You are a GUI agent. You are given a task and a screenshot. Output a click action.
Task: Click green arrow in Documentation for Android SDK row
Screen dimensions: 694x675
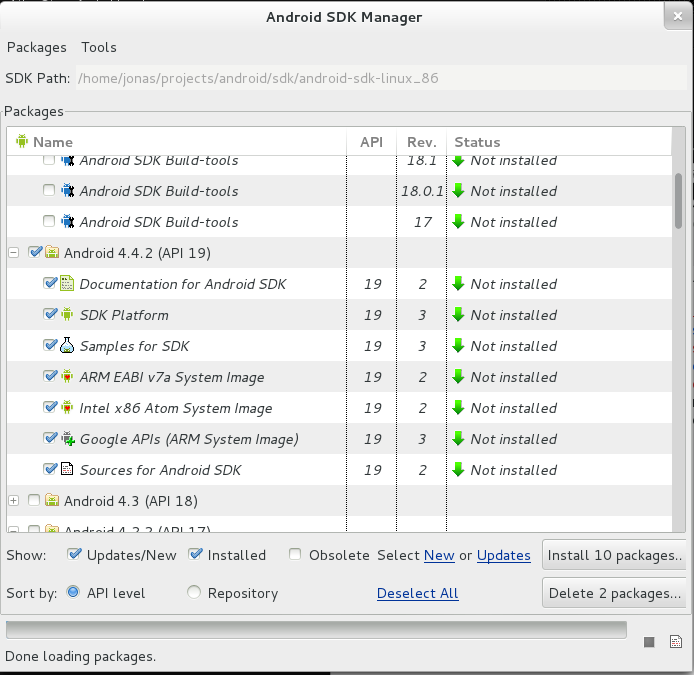(459, 283)
